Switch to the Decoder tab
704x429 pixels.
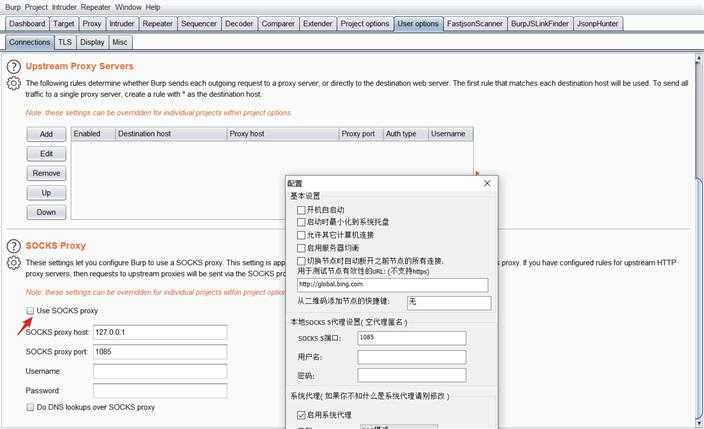coord(239,24)
